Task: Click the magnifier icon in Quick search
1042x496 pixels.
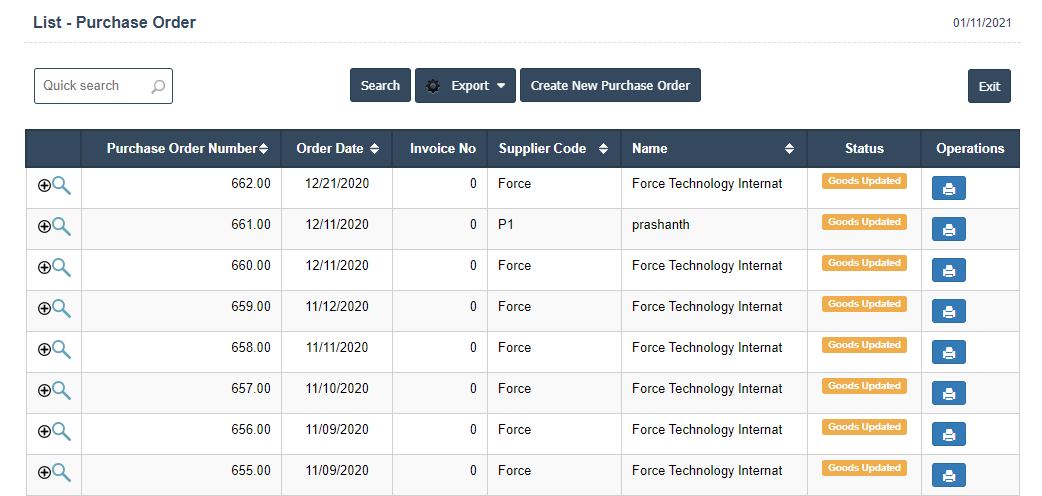Action: point(158,87)
